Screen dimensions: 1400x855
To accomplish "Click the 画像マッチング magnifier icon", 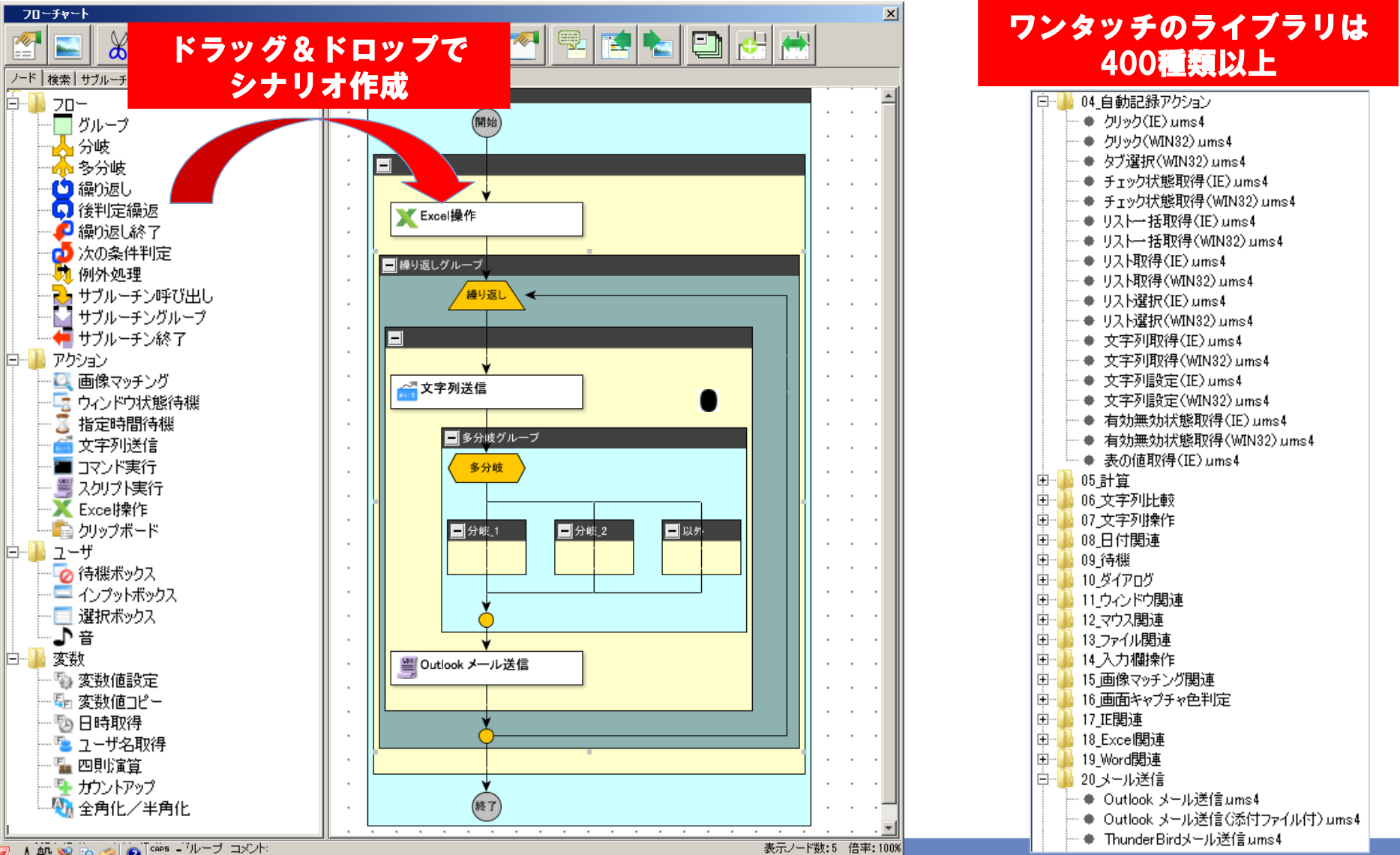I will [63, 381].
